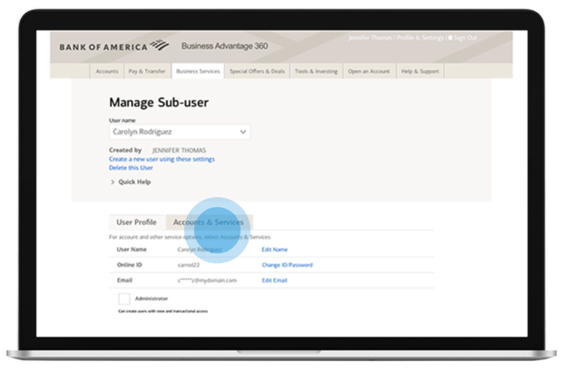Expand the Quick Help section
Viewport: 563px width, 370px height.
pos(130,182)
